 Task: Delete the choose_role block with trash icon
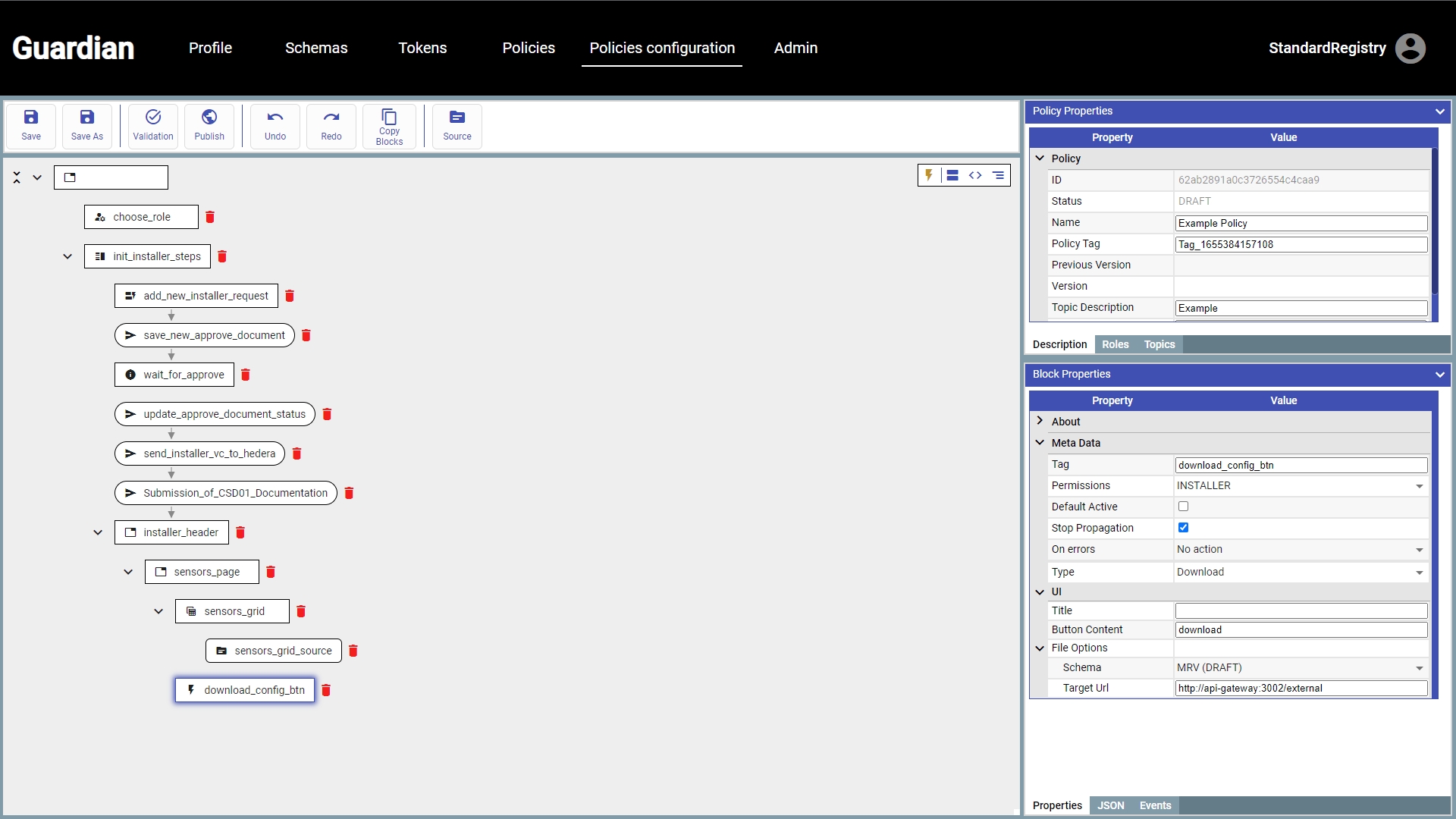click(210, 217)
